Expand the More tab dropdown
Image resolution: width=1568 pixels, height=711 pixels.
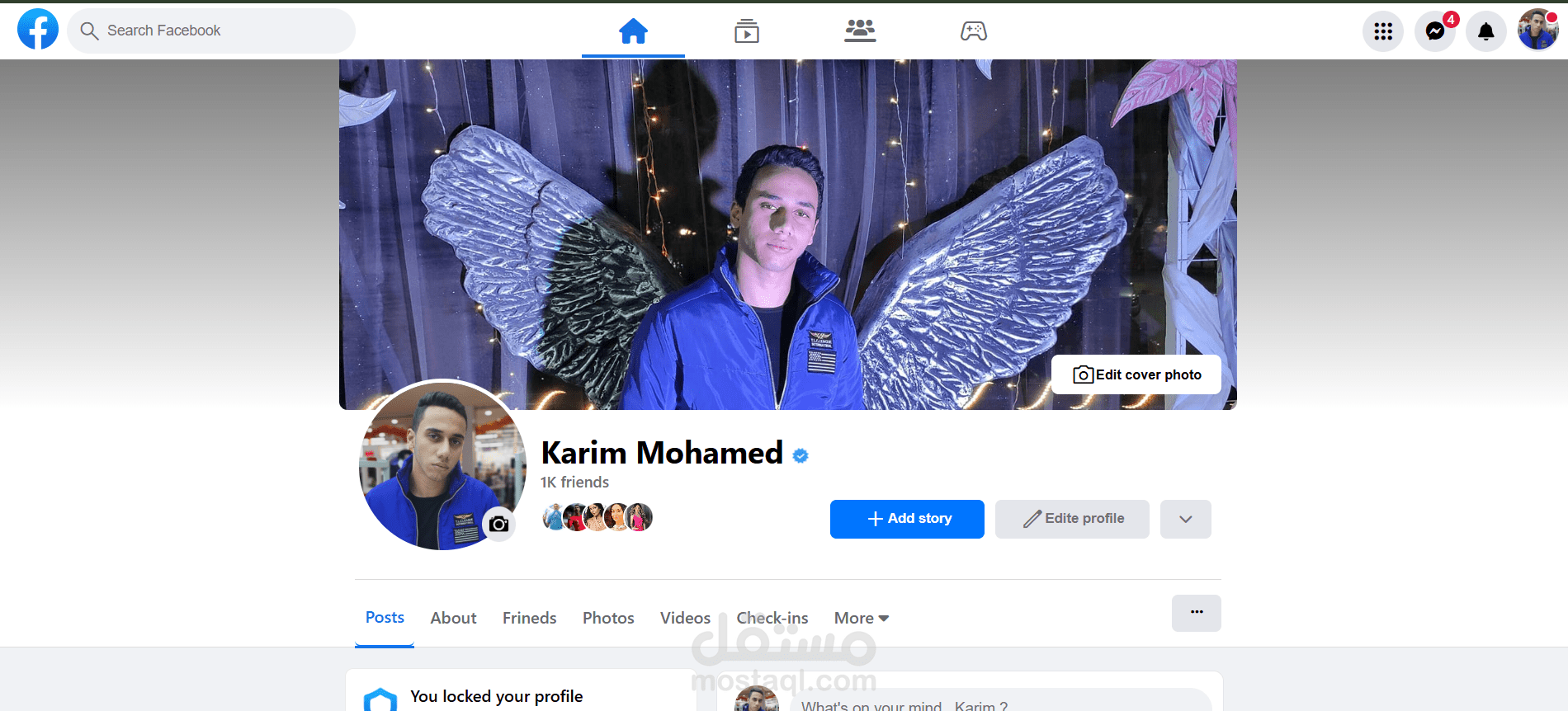pyautogui.click(x=862, y=618)
